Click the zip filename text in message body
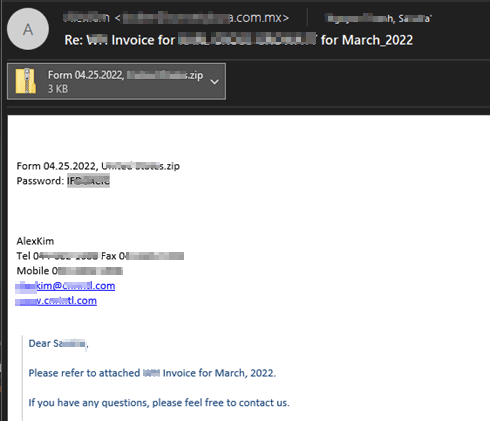The height and width of the screenshot is (421, 490). [x=98, y=166]
